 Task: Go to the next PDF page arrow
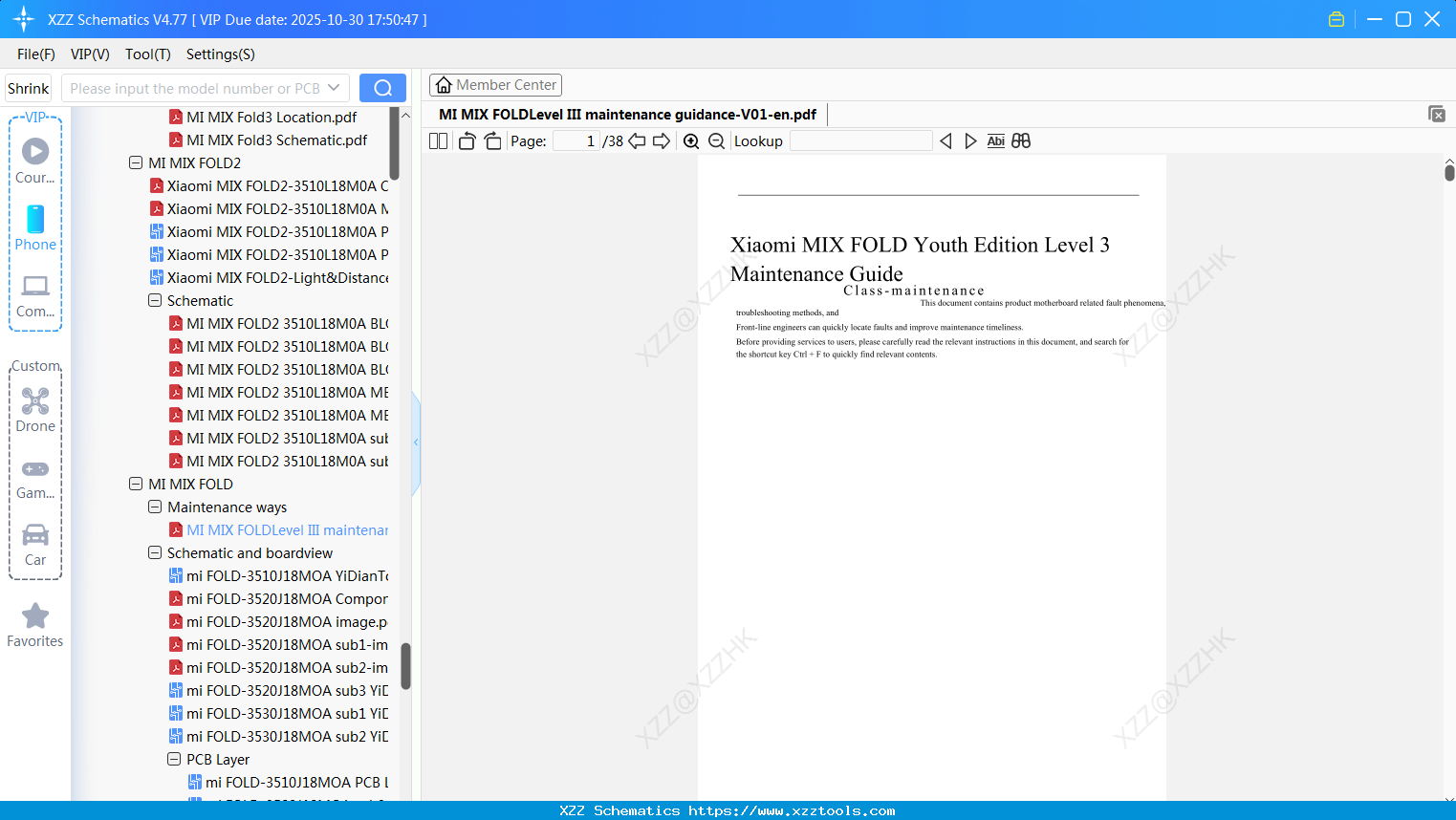click(x=662, y=141)
